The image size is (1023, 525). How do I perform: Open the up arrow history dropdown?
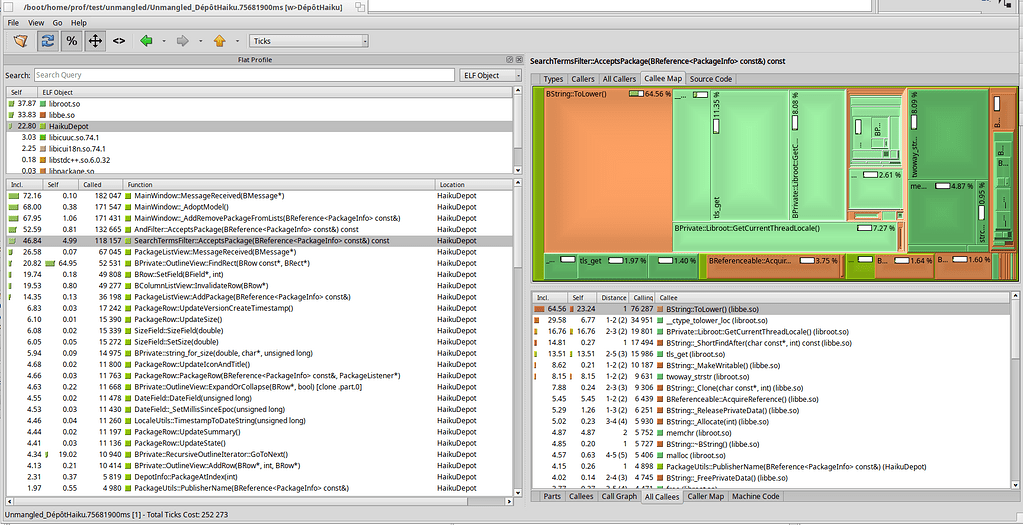point(237,41)
